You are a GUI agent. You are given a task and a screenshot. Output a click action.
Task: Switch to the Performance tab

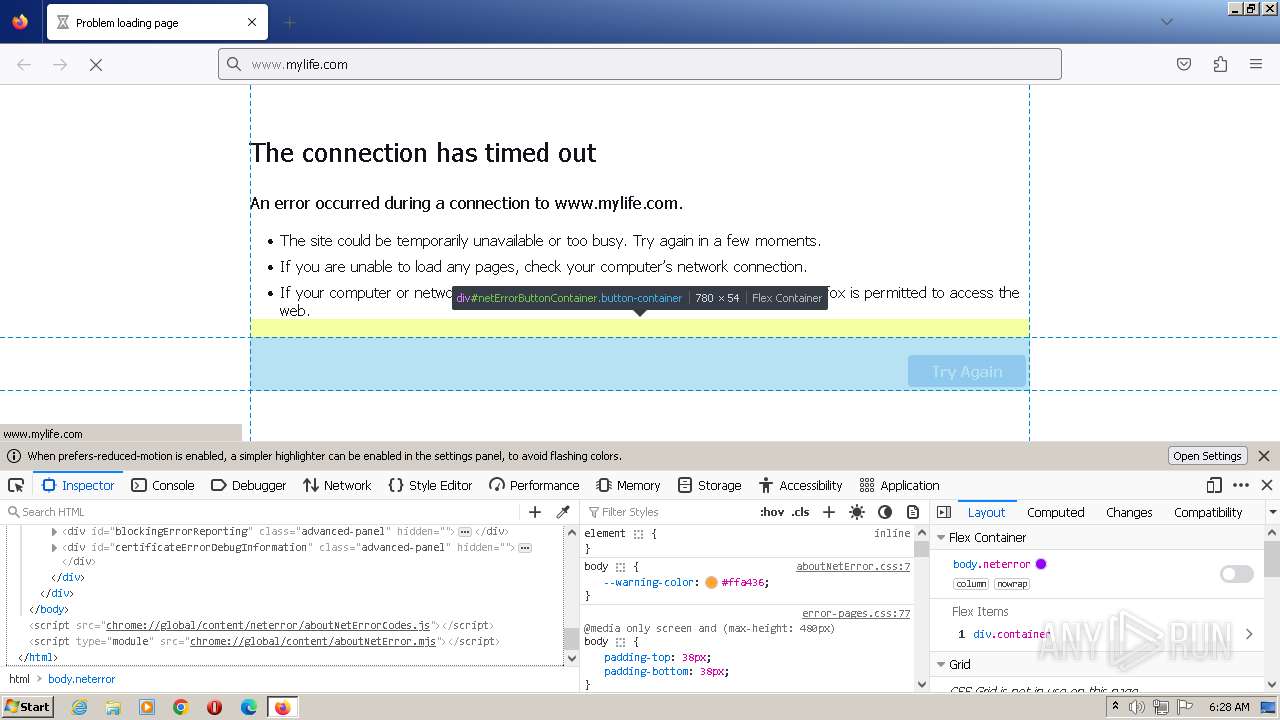pos(534,485)
